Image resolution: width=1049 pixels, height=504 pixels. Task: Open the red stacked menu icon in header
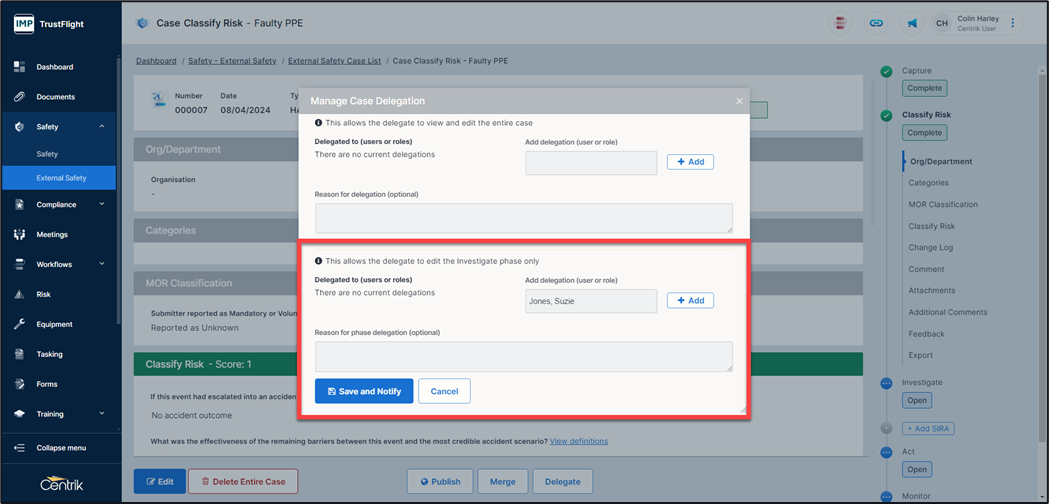pos(840,23)
